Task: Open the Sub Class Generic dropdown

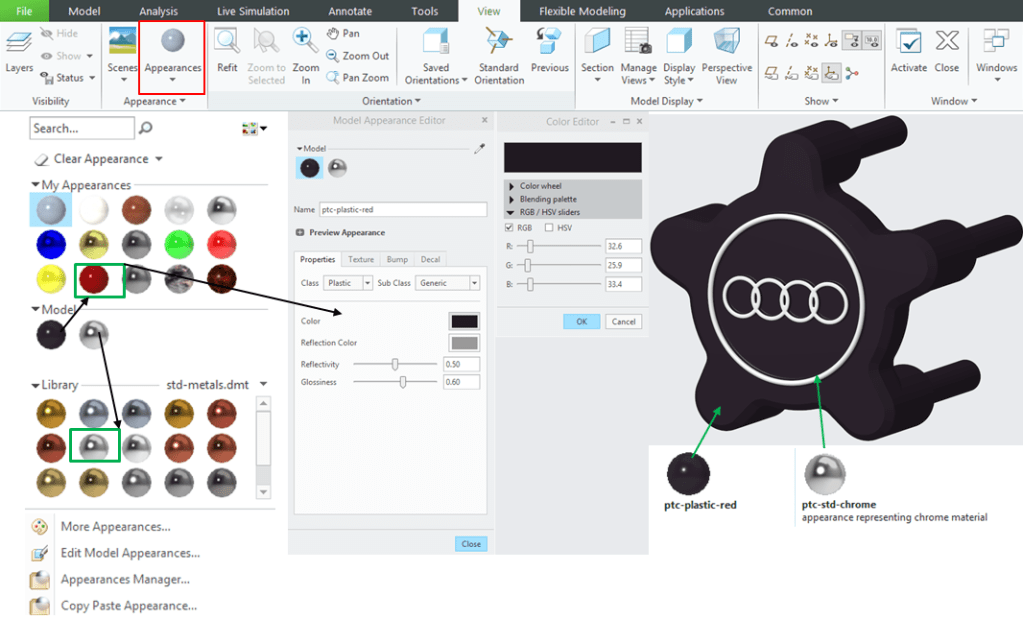Action: tap(448, 283)
